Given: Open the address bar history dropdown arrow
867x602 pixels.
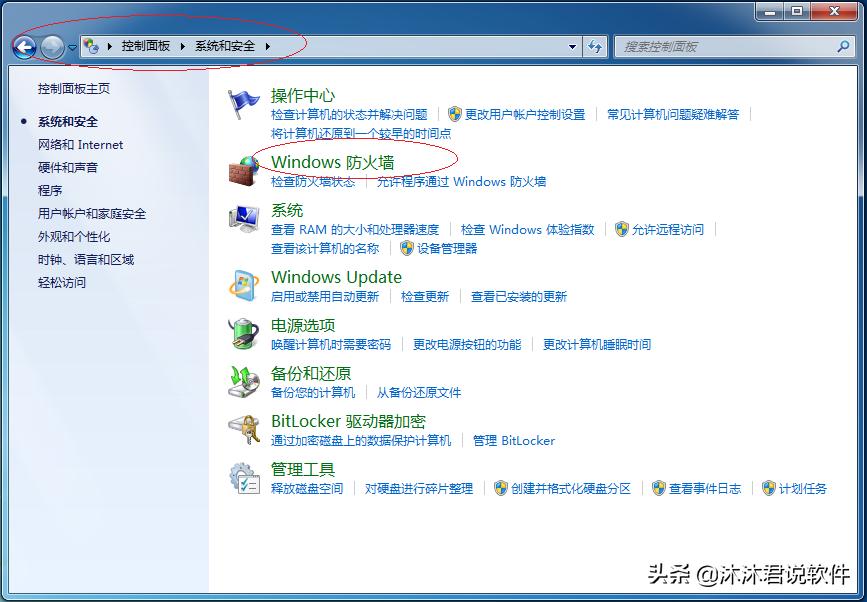Looking at the screenshot, I should tap(571, 46).
